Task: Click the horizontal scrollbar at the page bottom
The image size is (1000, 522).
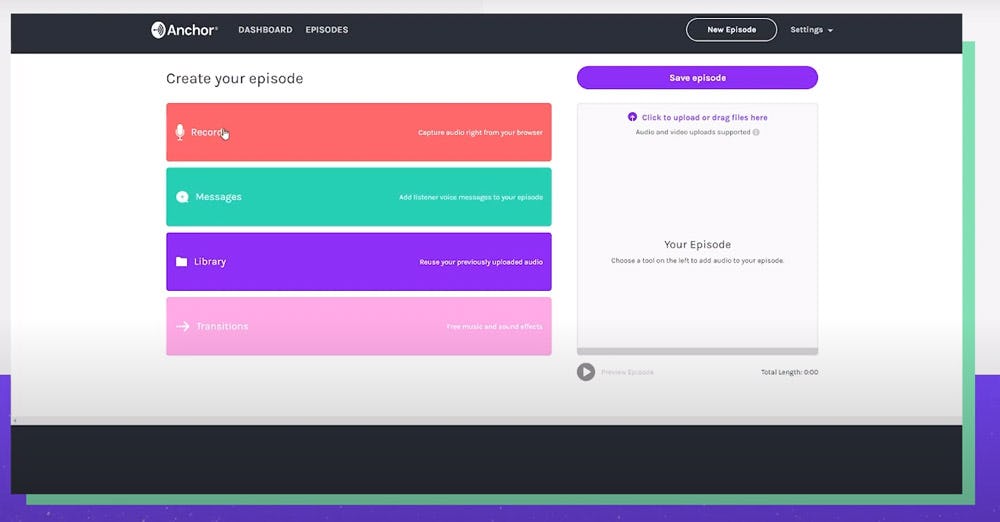Action: coord(486,420)
